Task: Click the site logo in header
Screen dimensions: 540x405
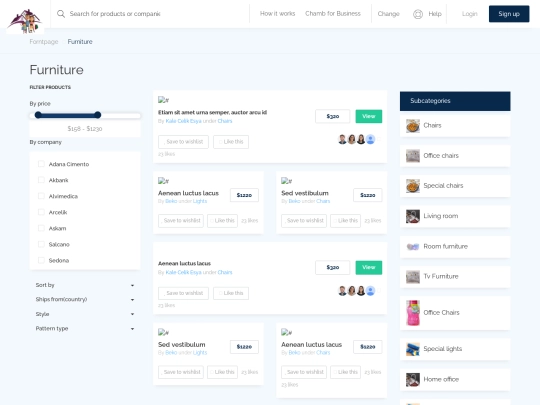Action: coord(25,21)
